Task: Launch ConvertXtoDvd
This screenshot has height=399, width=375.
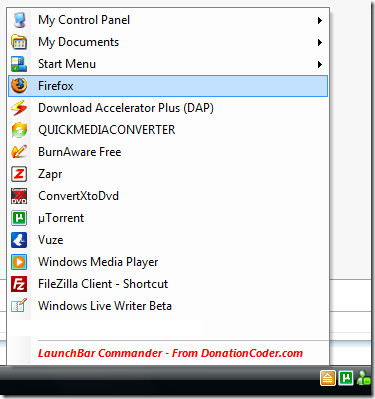Action: [168, 196]
